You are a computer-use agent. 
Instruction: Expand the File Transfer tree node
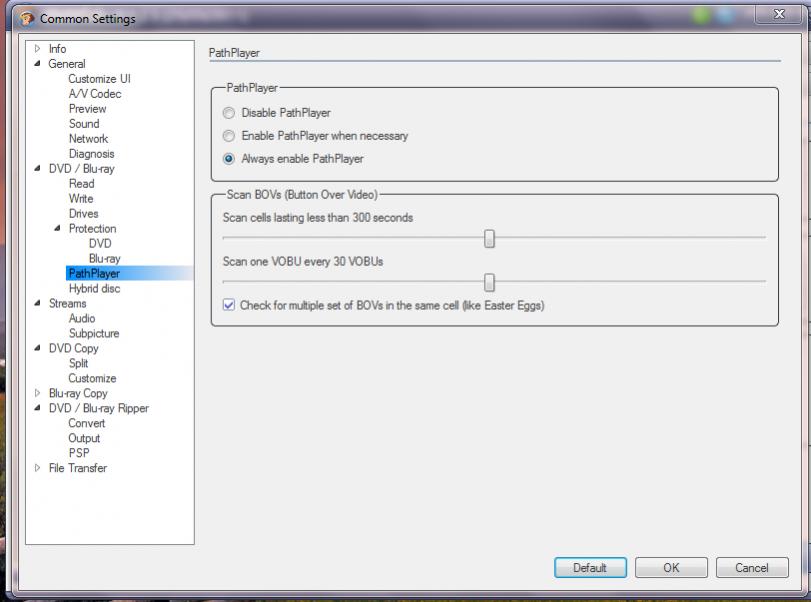tap(37, 468)
